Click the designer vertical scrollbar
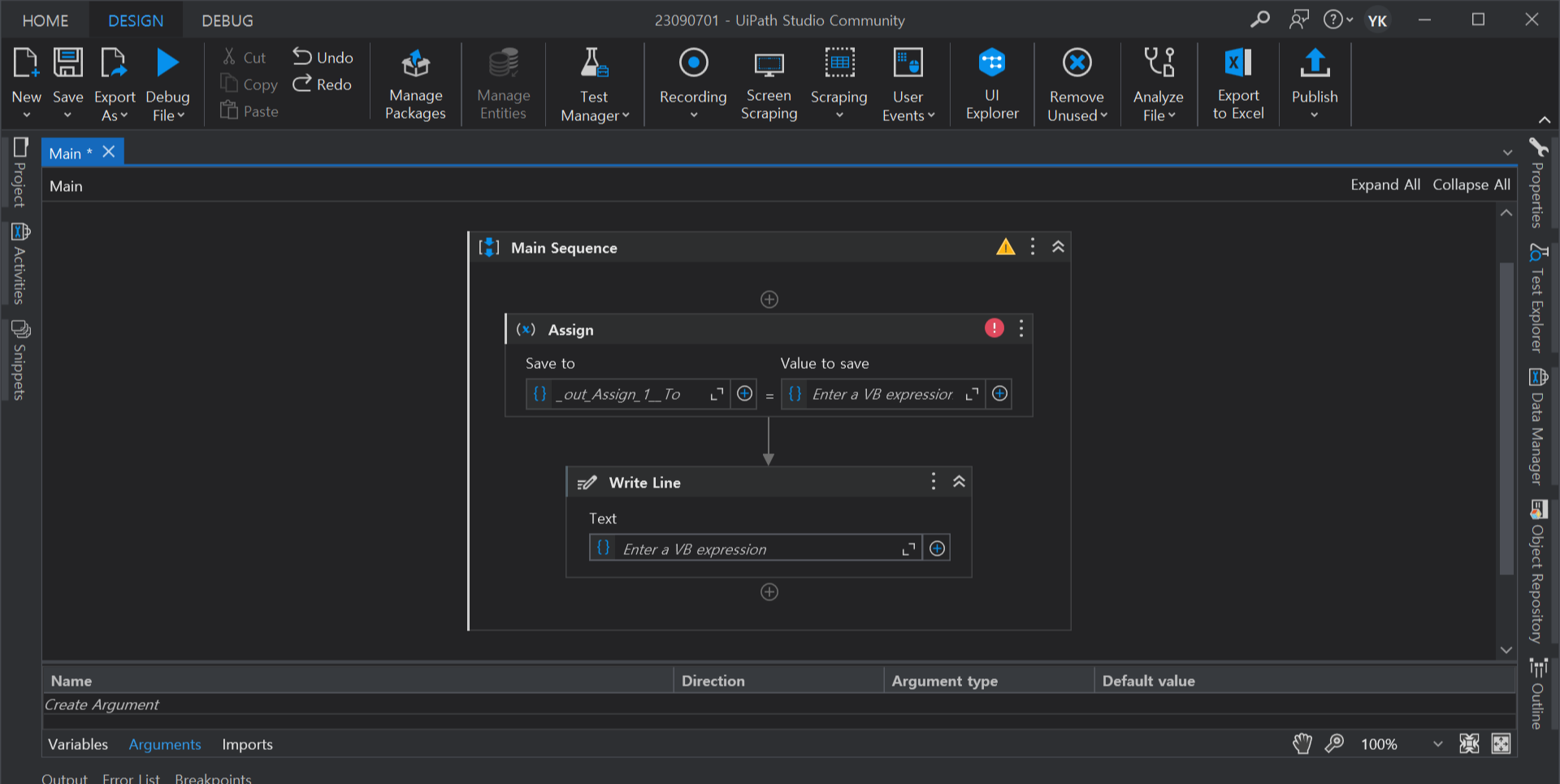This screenshot has width=1560, height=784. 1506,418
